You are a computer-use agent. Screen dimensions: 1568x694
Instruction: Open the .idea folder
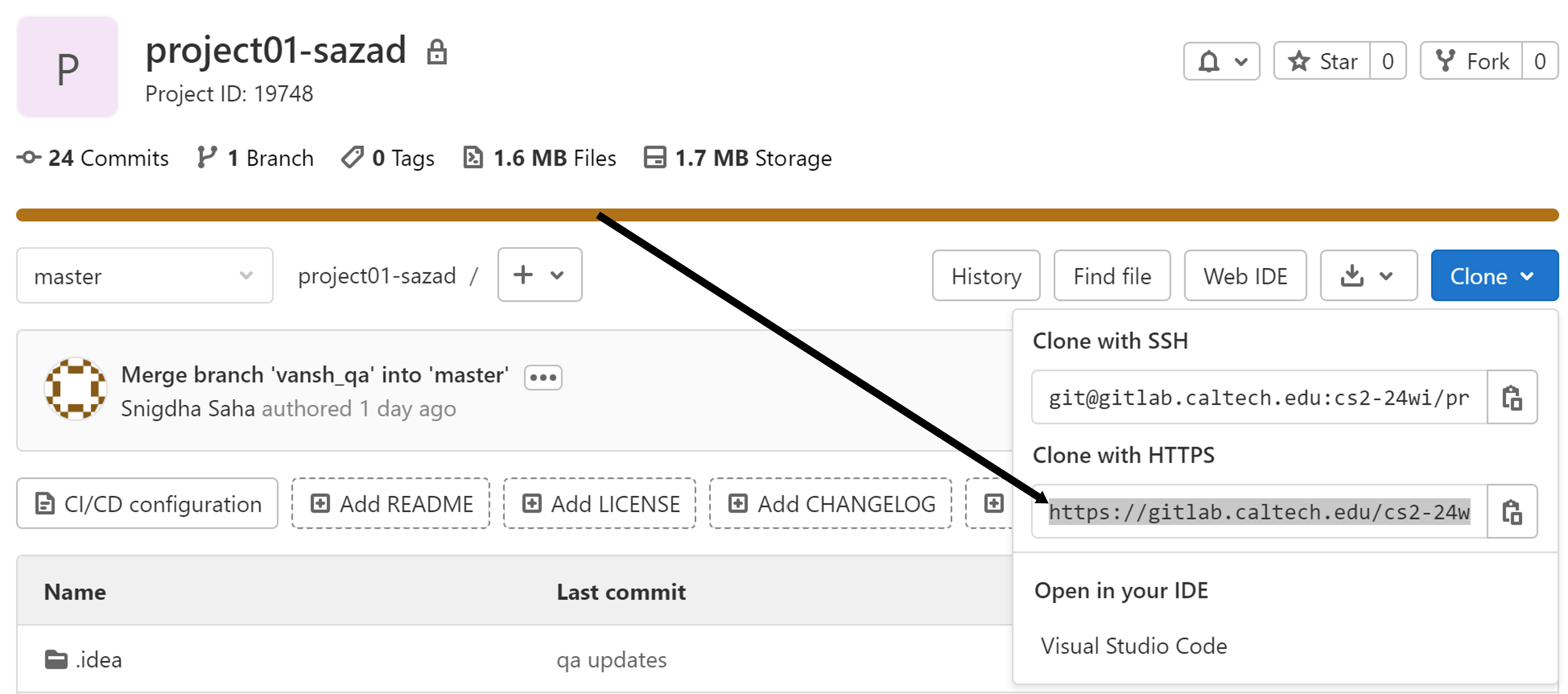[98, 659]
